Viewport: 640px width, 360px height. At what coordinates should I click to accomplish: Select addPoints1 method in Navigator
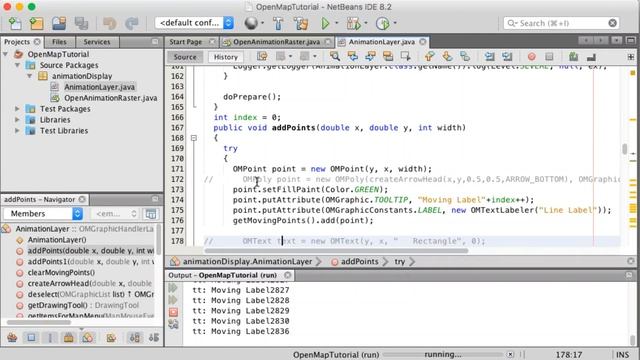(x=91, y=262)
